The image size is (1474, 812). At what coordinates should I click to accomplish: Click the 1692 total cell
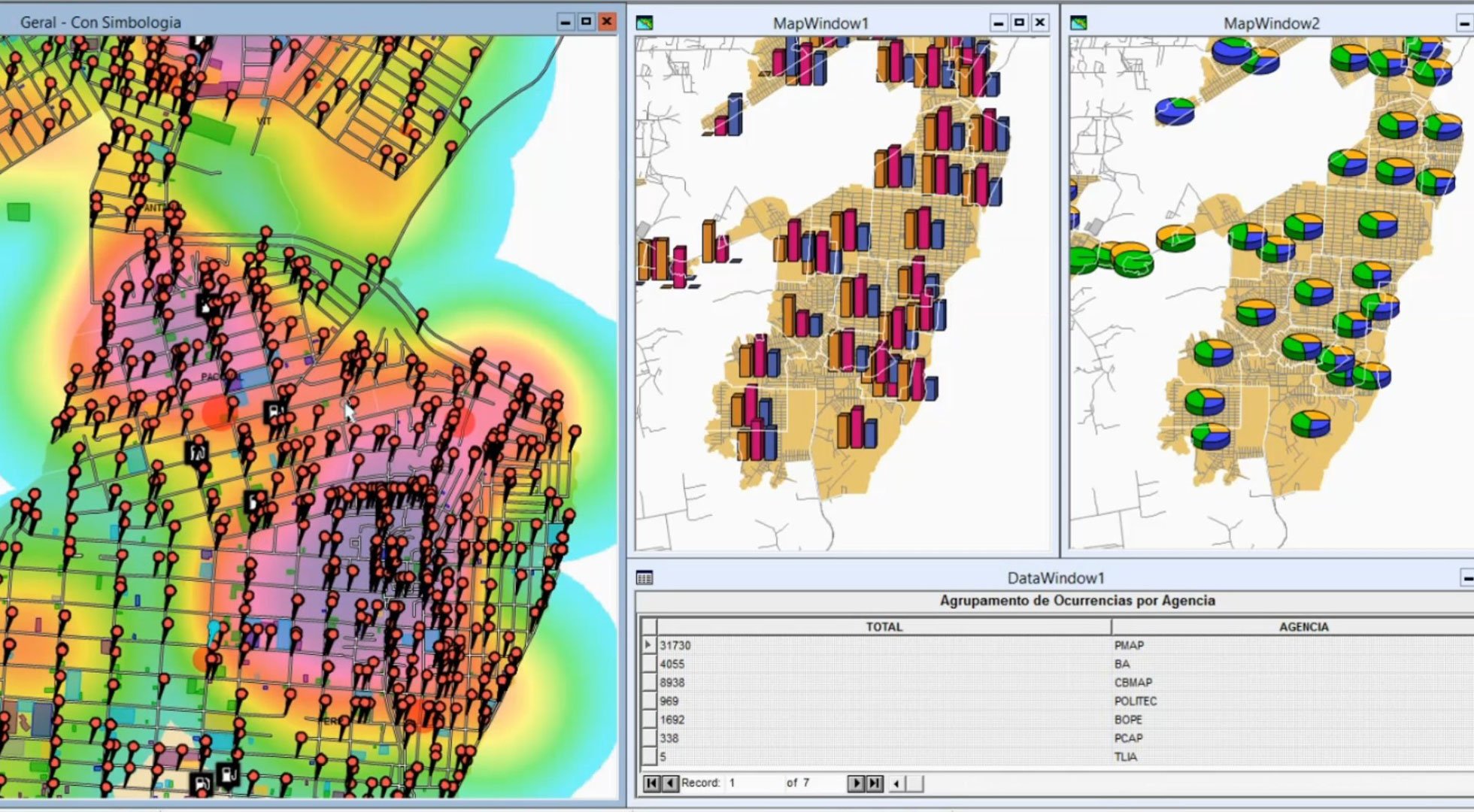(884, 720)
